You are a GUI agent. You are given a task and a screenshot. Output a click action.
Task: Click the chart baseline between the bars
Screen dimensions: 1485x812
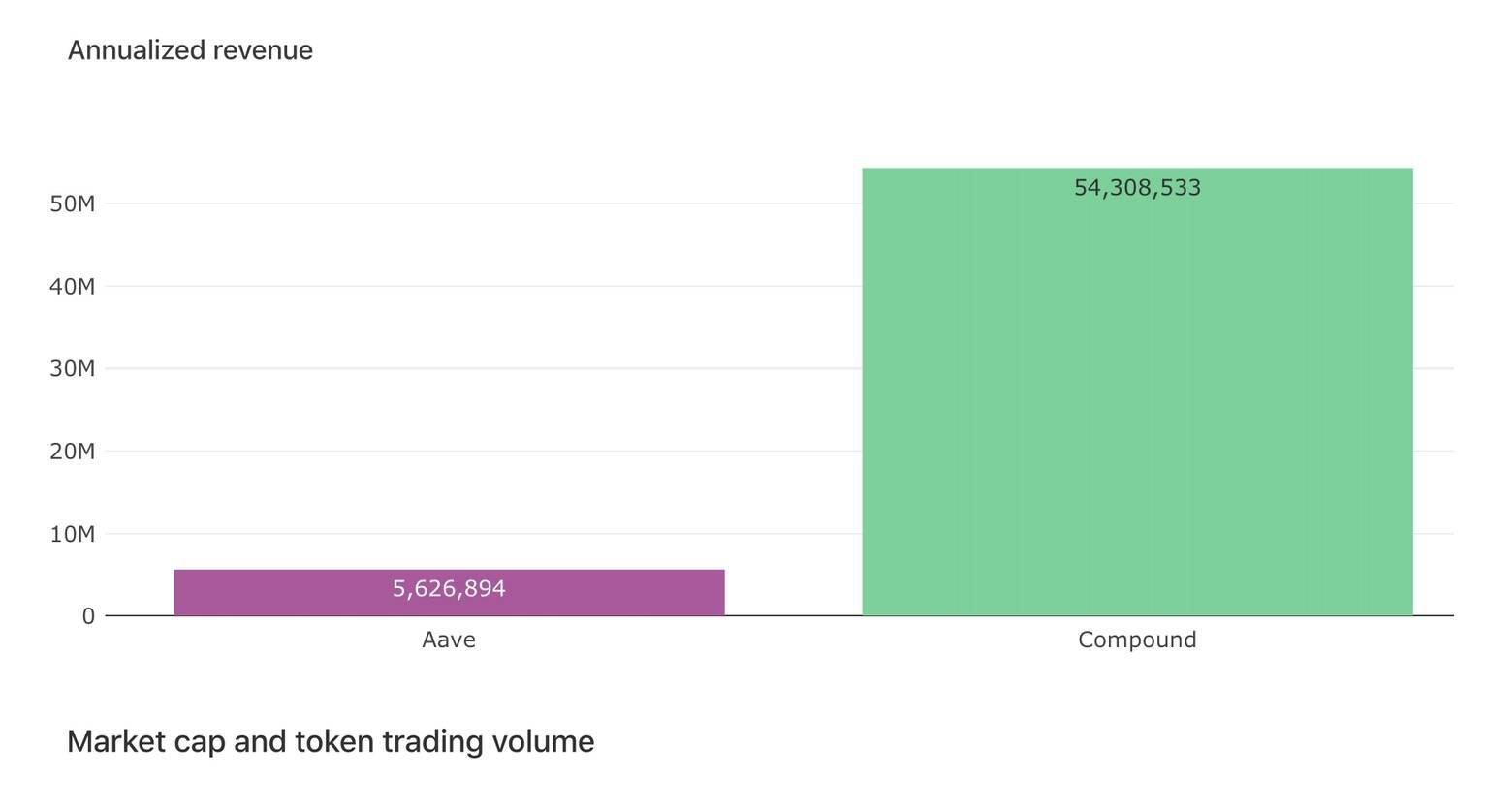click(793, 615)
